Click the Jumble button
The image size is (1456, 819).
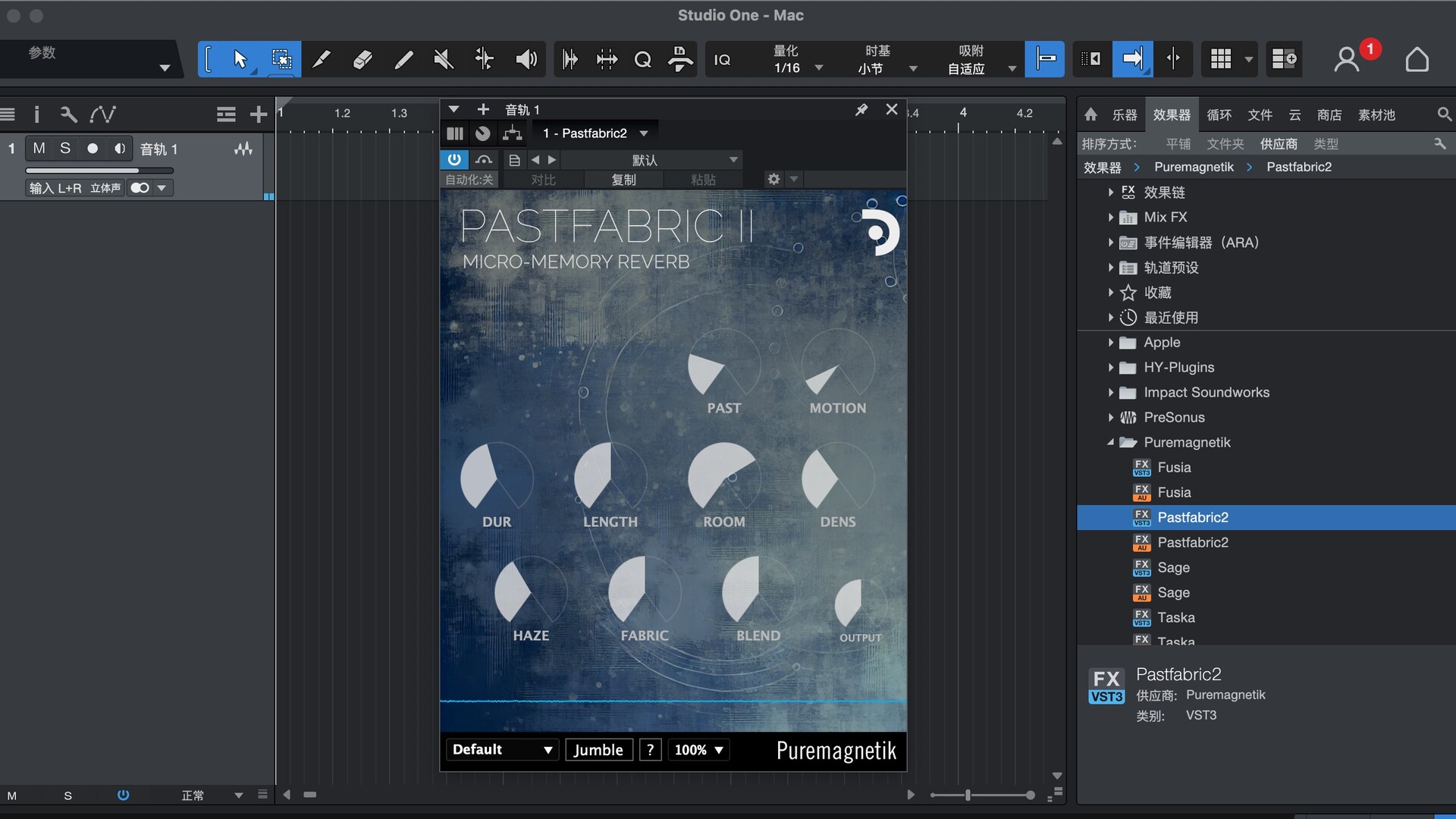pos(598,750)
